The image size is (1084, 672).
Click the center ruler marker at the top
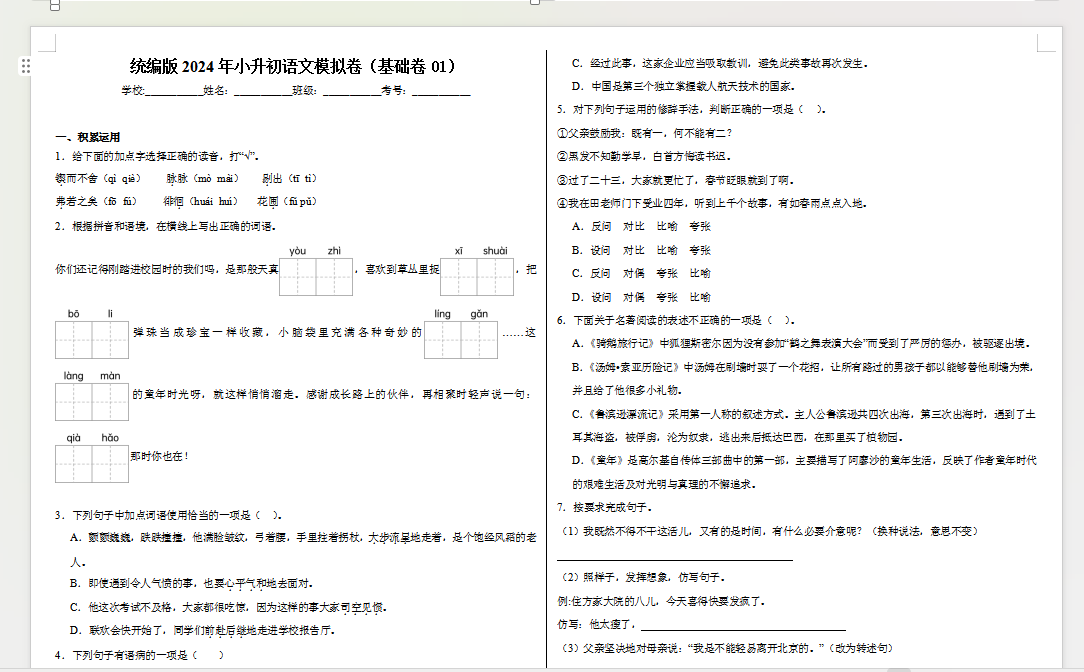(534, 2)
